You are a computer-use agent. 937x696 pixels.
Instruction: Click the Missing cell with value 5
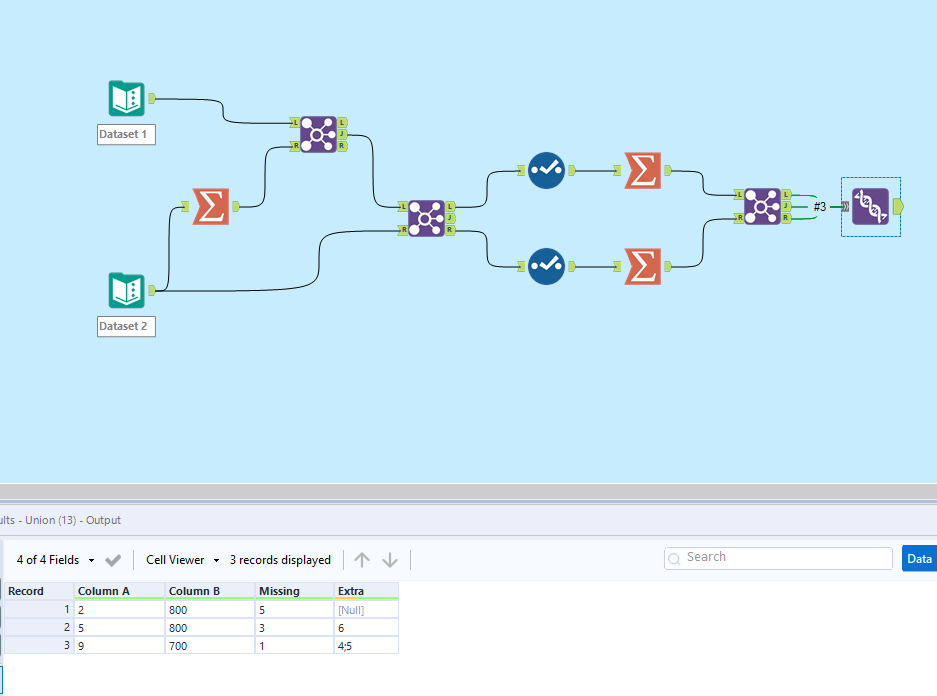tap(295, 610)
